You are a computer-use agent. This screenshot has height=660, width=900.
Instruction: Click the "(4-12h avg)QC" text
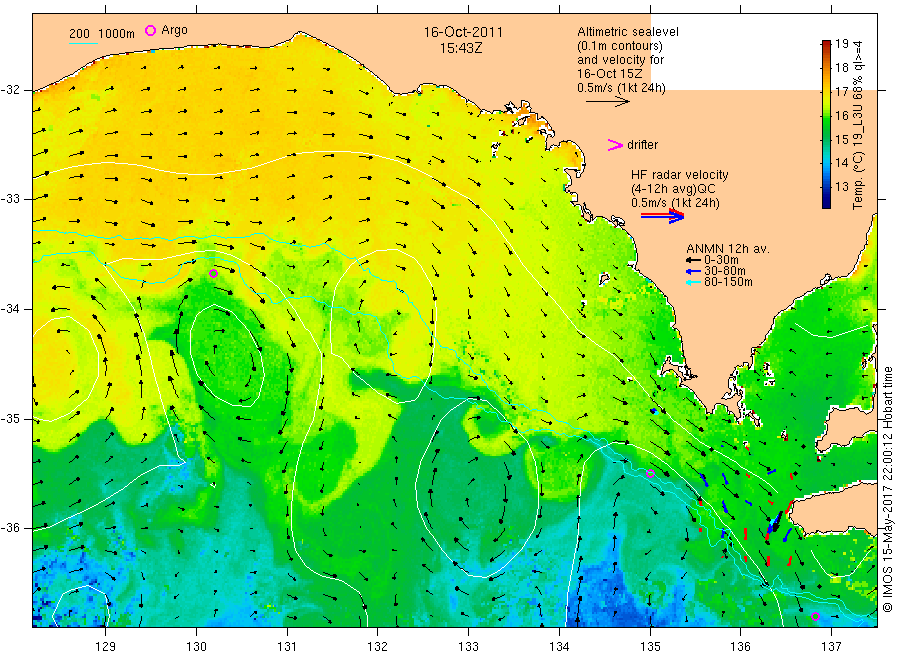(x=673, y=189)
